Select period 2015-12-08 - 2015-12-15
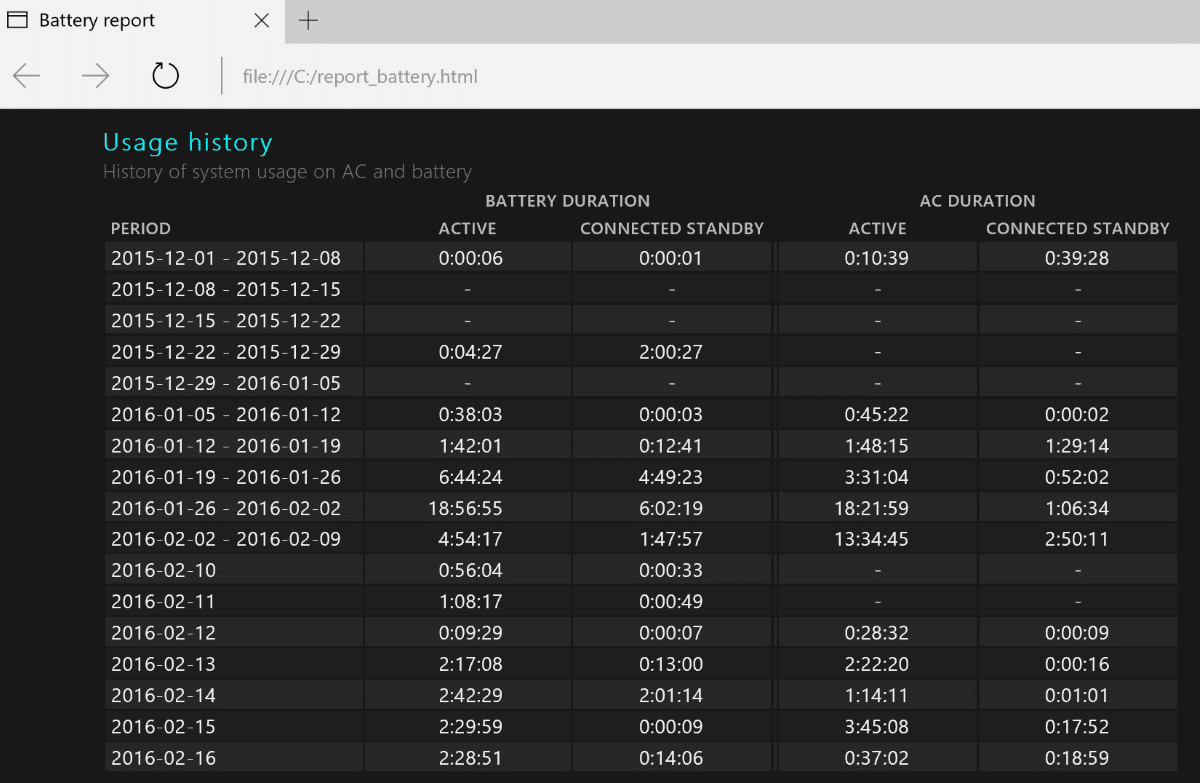Viewport: 1200px width, 783px height. pyautogui.click(x=226, y=290)
